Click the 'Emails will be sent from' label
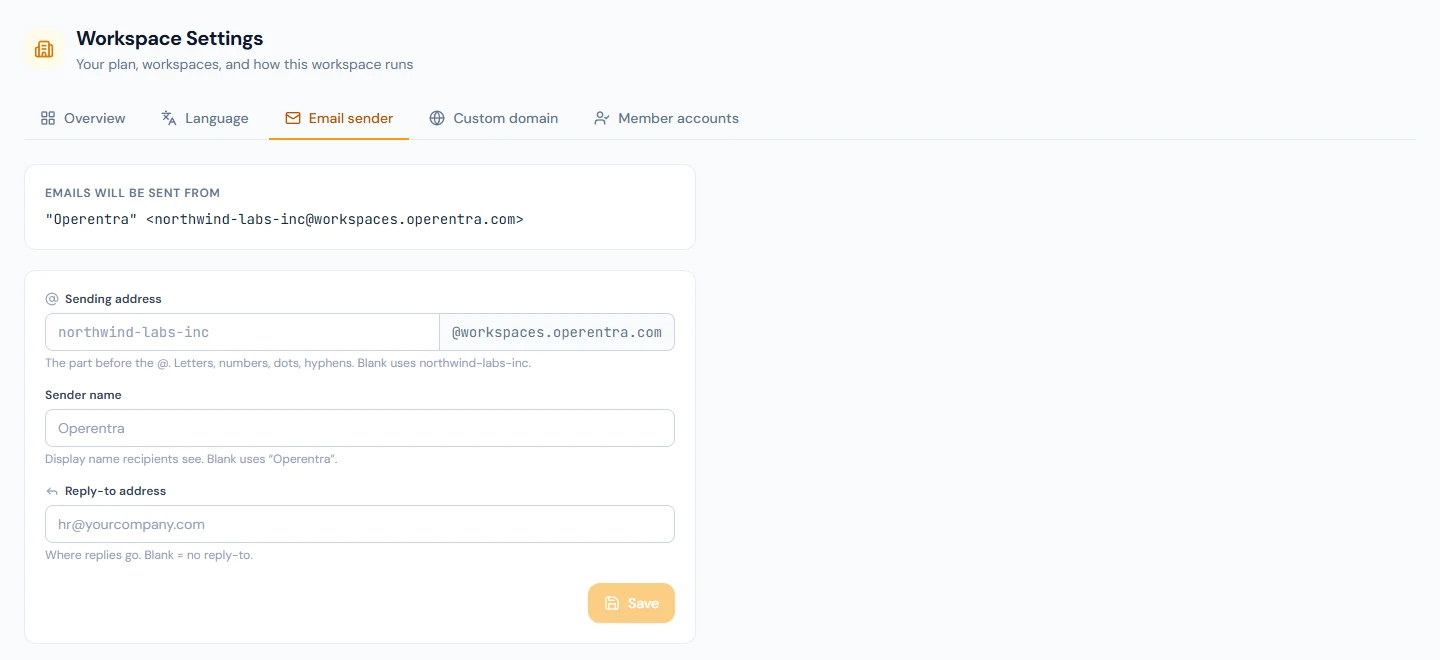 pyautogui.click(x=132, y=193)
